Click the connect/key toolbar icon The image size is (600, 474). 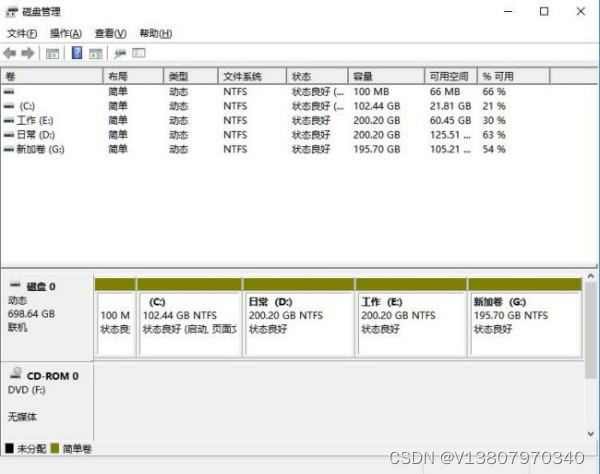120,54
